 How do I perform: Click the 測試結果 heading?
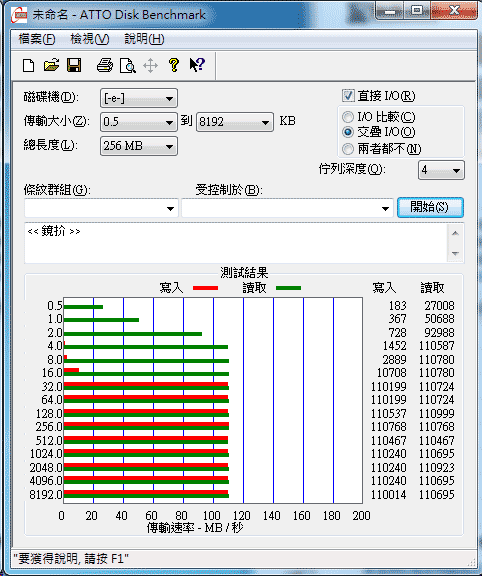coord(244,273)
